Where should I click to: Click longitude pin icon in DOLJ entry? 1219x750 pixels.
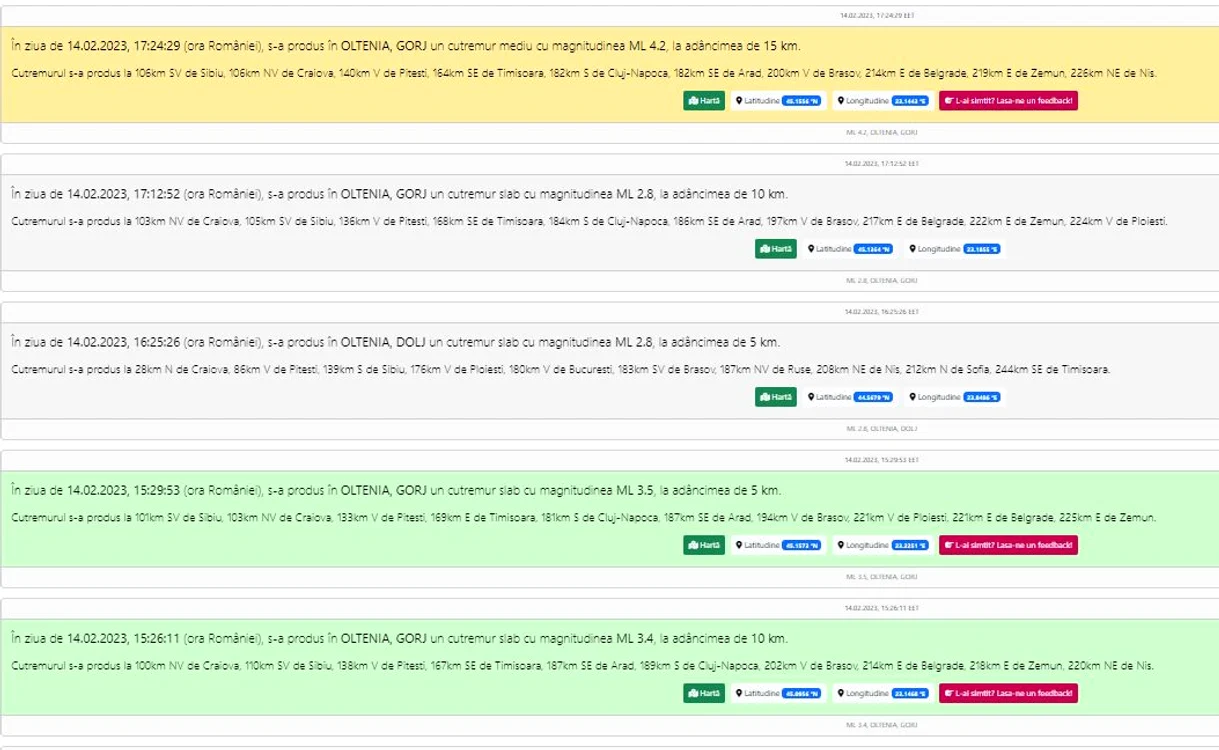pyautogui.click(x=913, y=397)
